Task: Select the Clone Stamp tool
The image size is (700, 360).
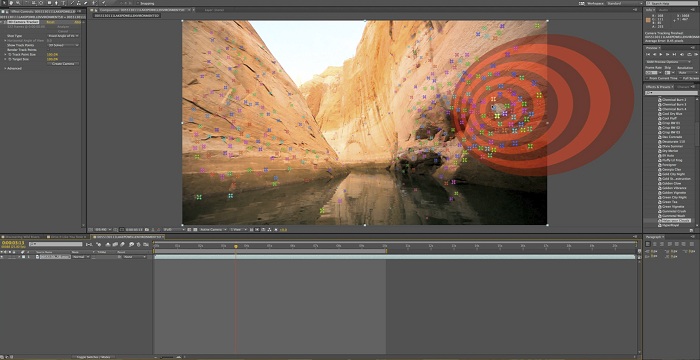Action: [79, 3]
